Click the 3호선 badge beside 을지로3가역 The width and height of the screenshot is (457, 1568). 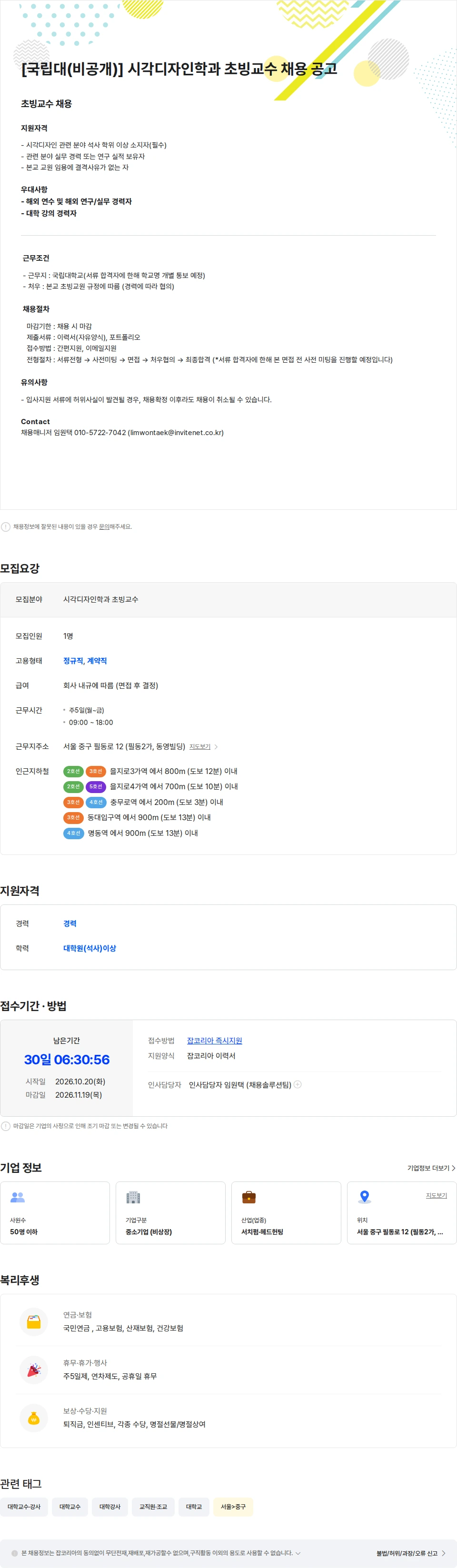coord(96,771)
